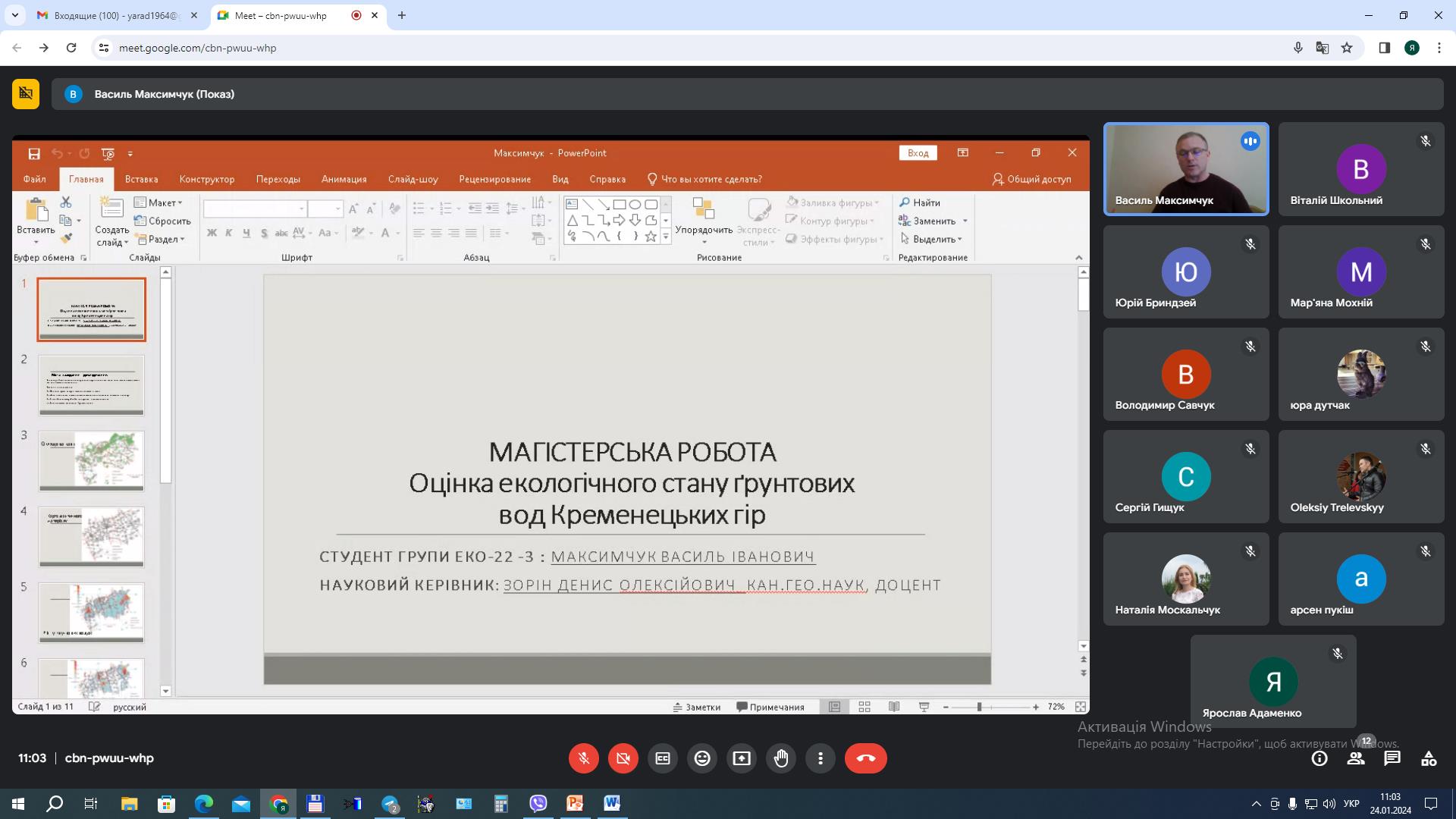Open the shapes gallery more arrow

pyautogui.click(x=665, y=237)
